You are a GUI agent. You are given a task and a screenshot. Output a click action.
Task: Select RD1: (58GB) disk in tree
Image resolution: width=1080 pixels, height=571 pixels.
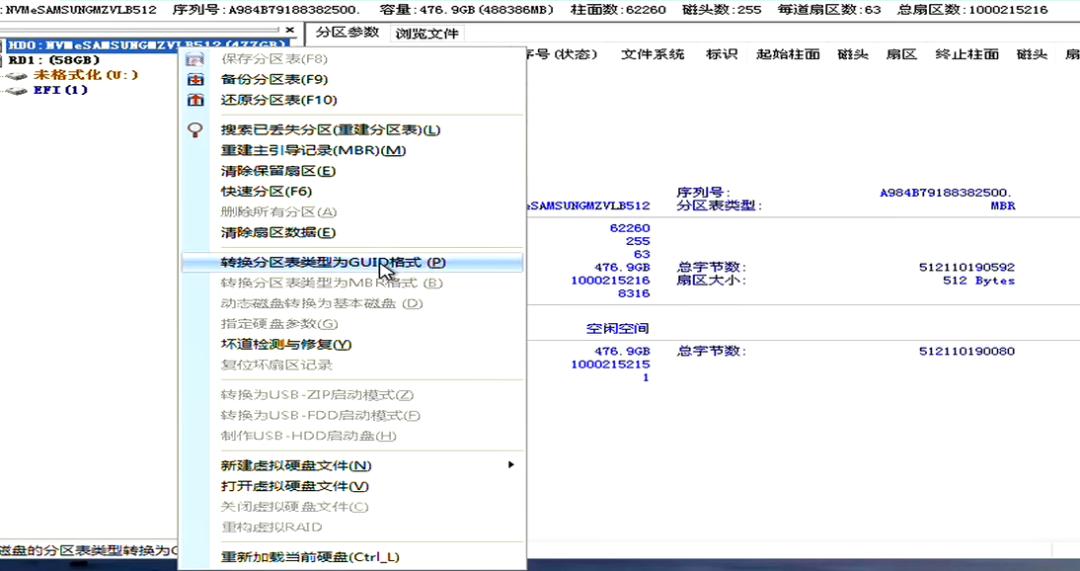coord(54,61)
